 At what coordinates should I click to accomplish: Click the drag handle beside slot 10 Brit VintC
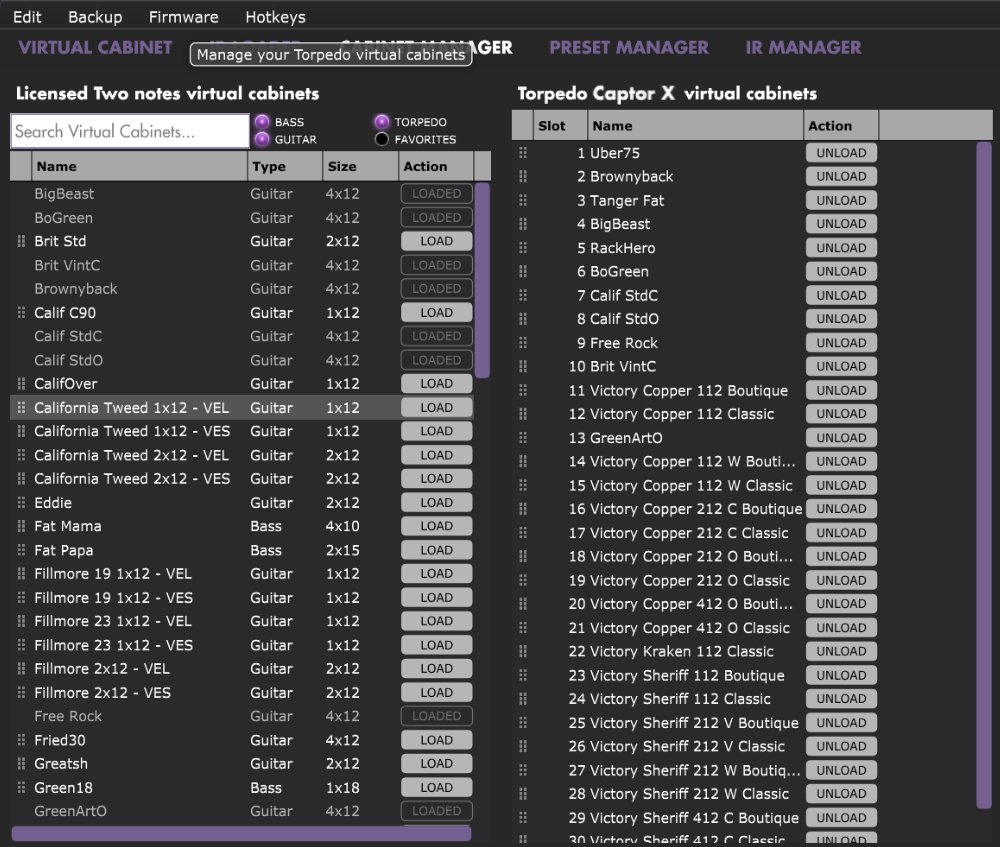(522, 367)
